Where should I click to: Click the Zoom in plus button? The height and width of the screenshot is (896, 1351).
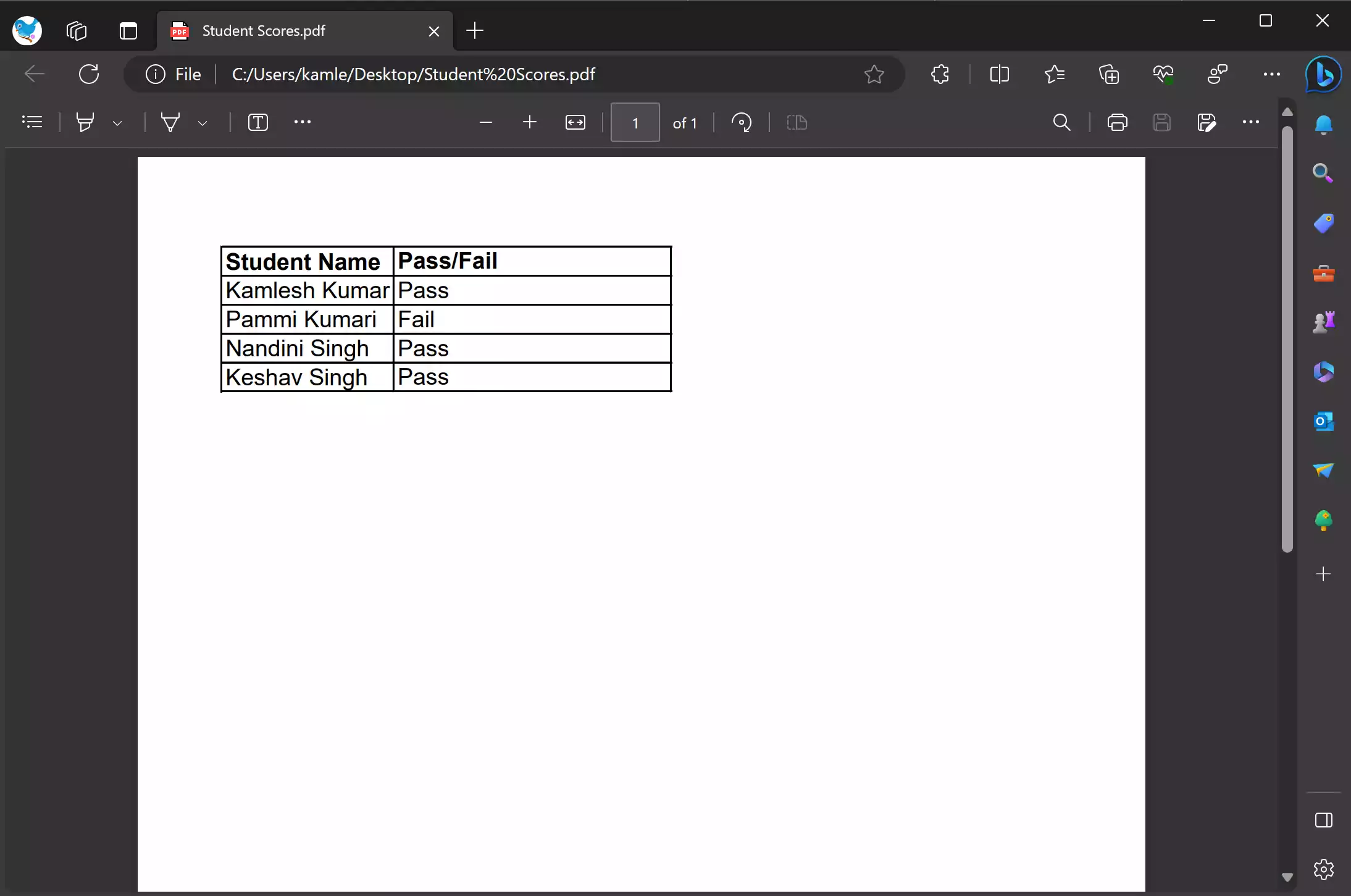529,122
